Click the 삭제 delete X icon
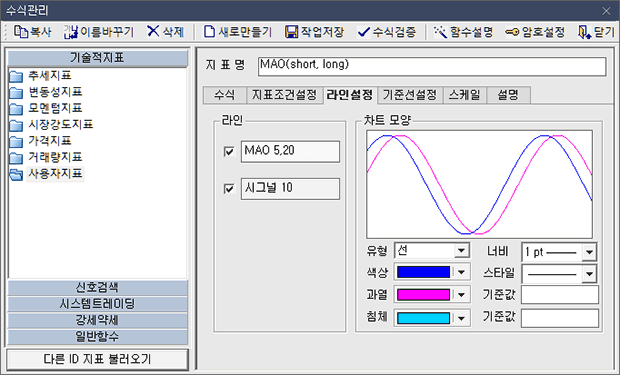Viewport: 620px width, 375px height. coord(153,31)
